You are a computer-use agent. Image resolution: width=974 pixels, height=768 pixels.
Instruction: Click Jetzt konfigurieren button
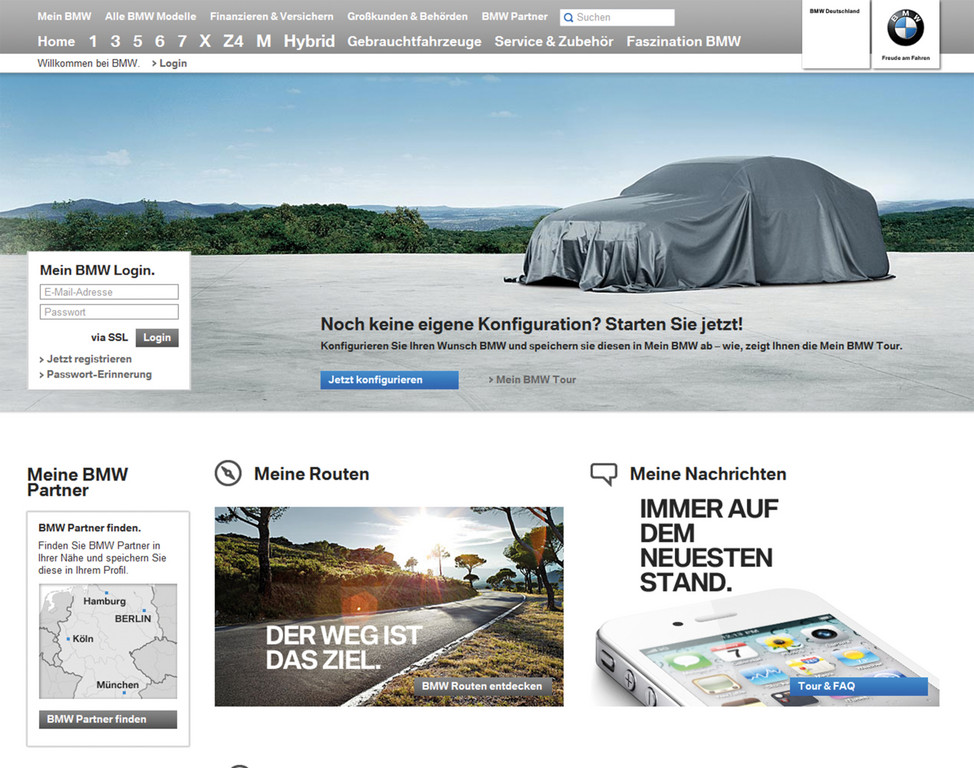point(389,380)
